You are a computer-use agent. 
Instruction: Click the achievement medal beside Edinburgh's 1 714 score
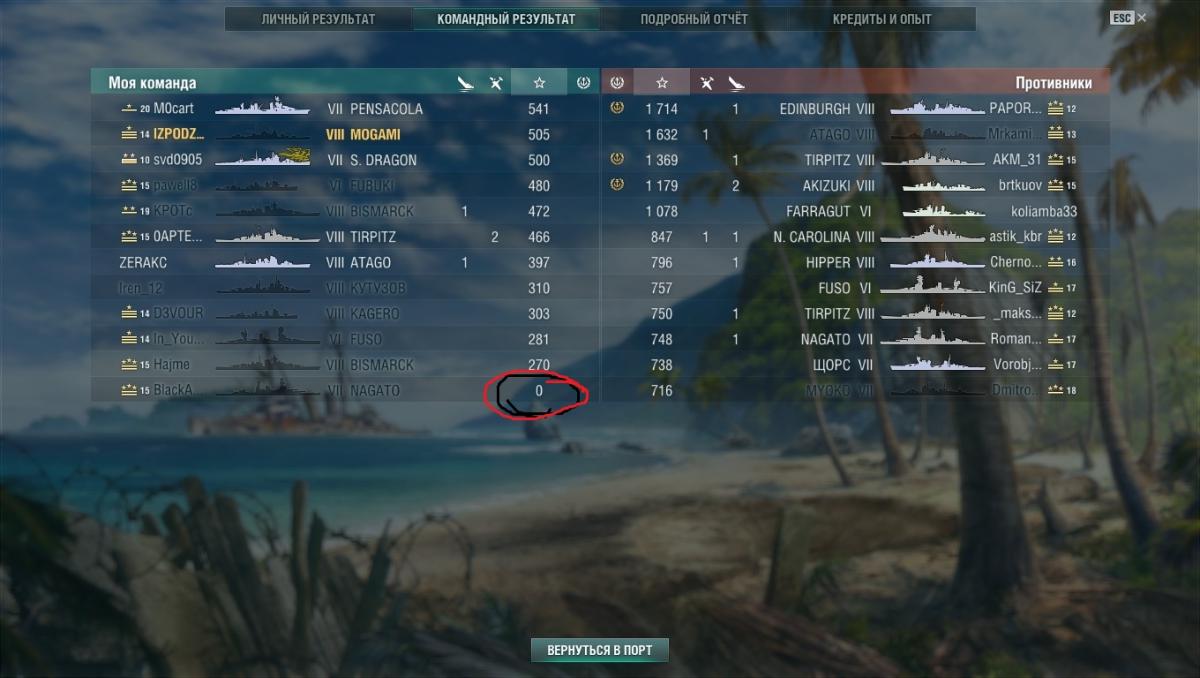pos(616,108)
